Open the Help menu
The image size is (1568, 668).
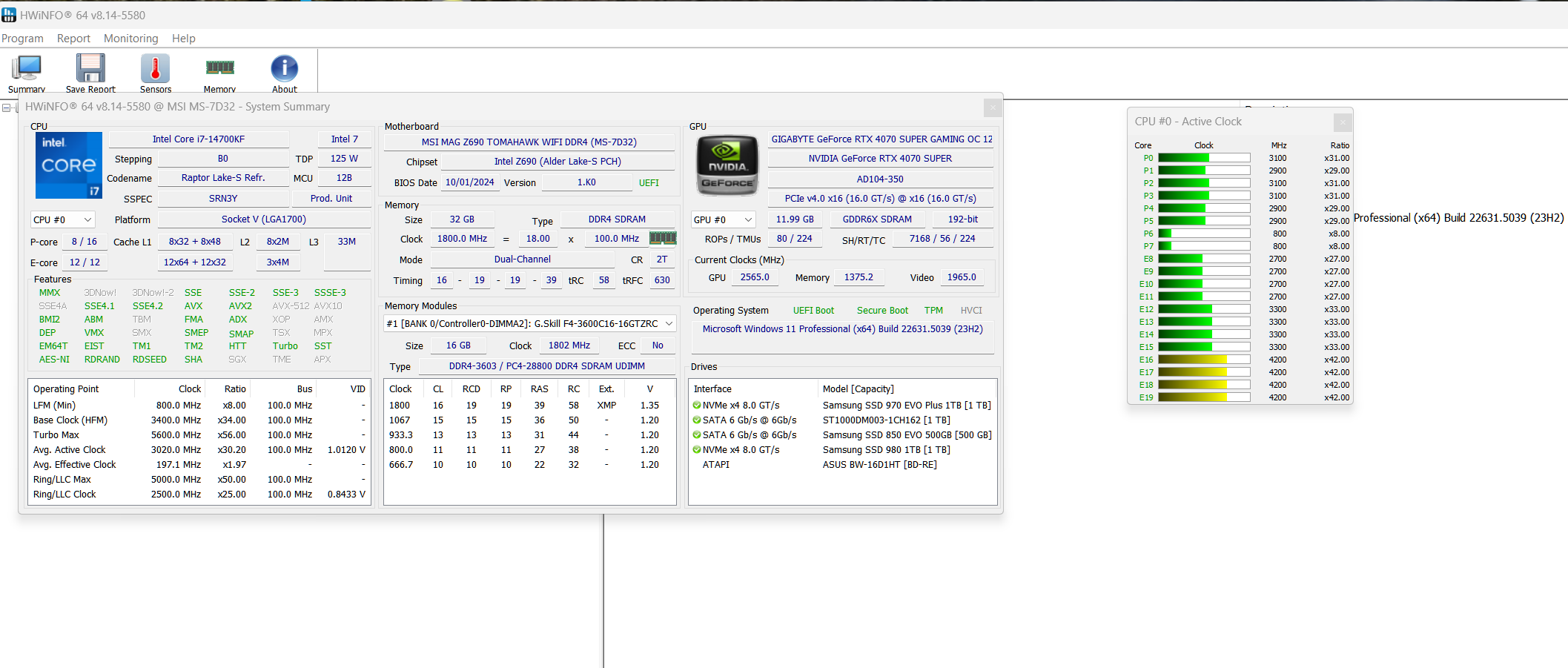click(184, 39)
